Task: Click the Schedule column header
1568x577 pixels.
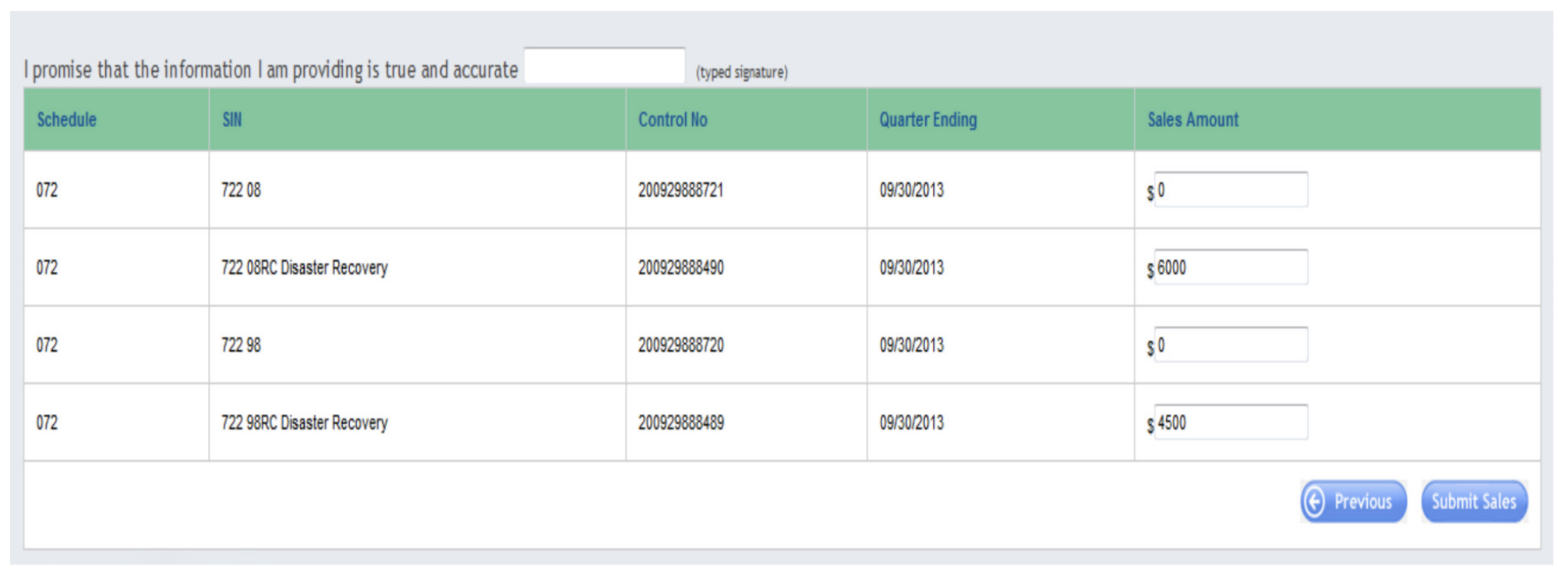Action: 67,120
